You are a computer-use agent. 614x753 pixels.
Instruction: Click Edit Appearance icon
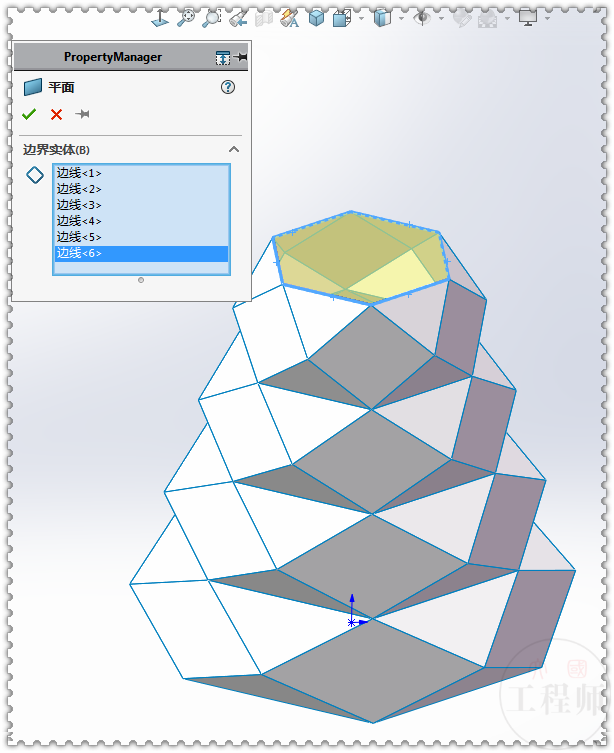tap(462, 18)
